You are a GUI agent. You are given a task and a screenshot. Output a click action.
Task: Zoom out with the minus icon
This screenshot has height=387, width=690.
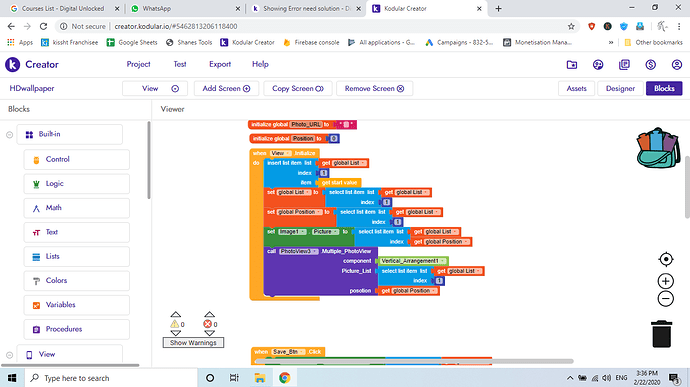tap(666, 299)
